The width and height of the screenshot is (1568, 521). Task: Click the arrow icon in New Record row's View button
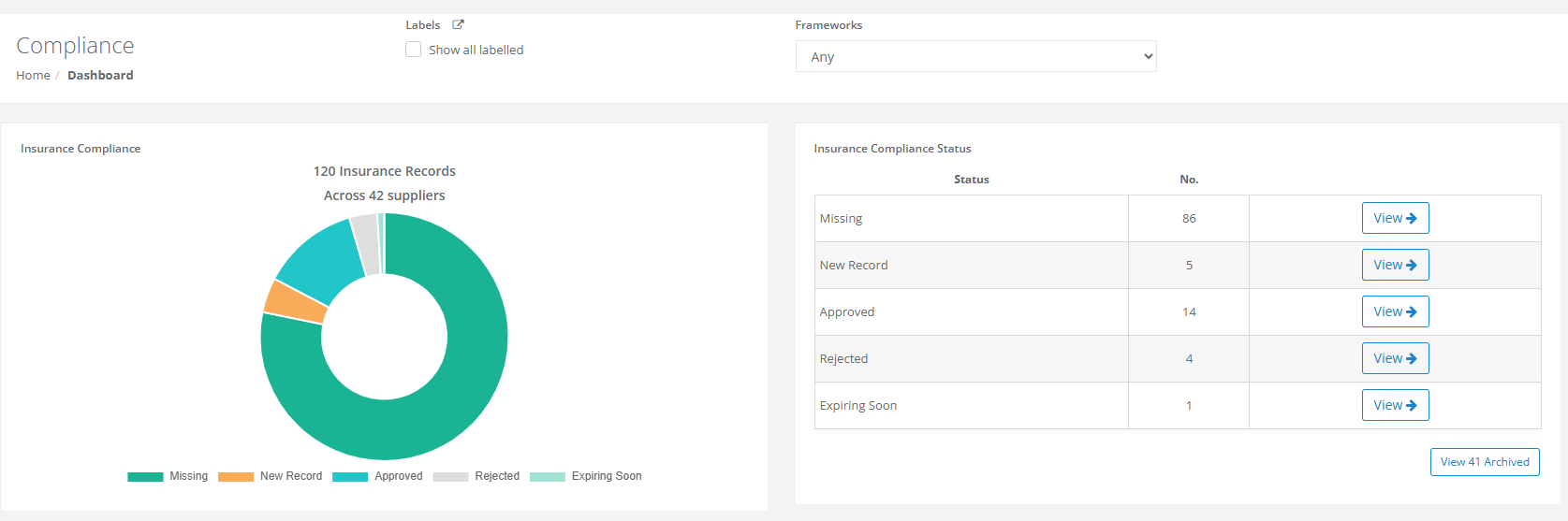1412,265
